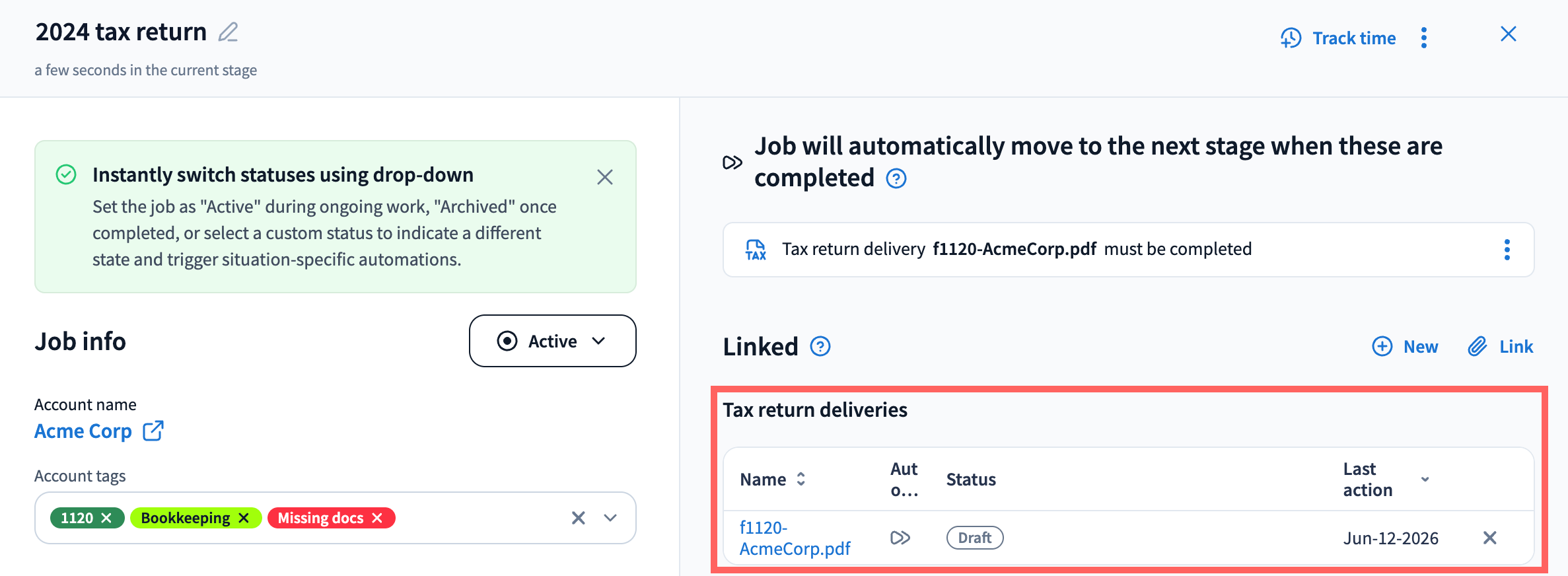Click the Tax return deliveries heading

tap(815, 410)
